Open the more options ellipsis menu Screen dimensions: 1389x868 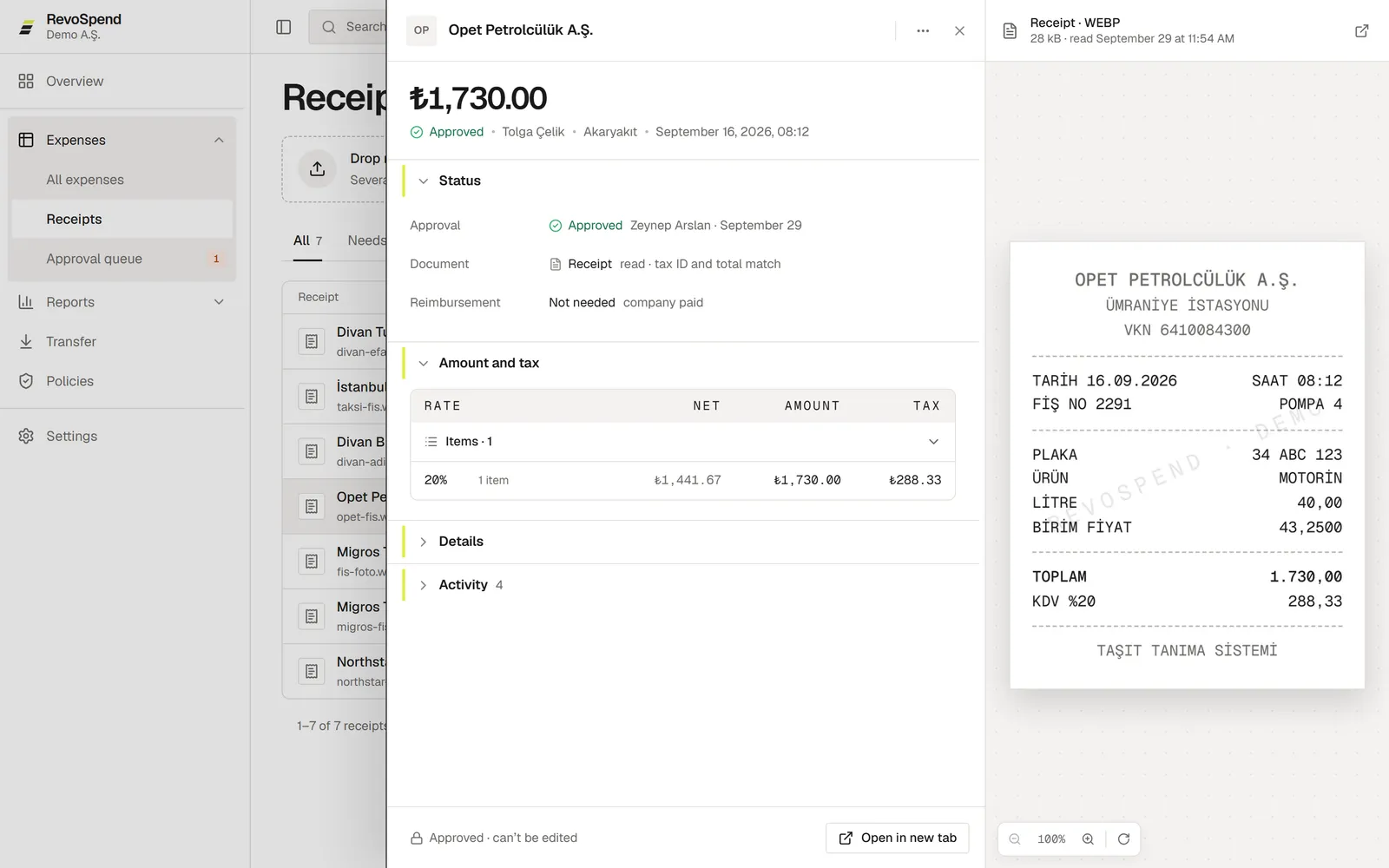923,30
